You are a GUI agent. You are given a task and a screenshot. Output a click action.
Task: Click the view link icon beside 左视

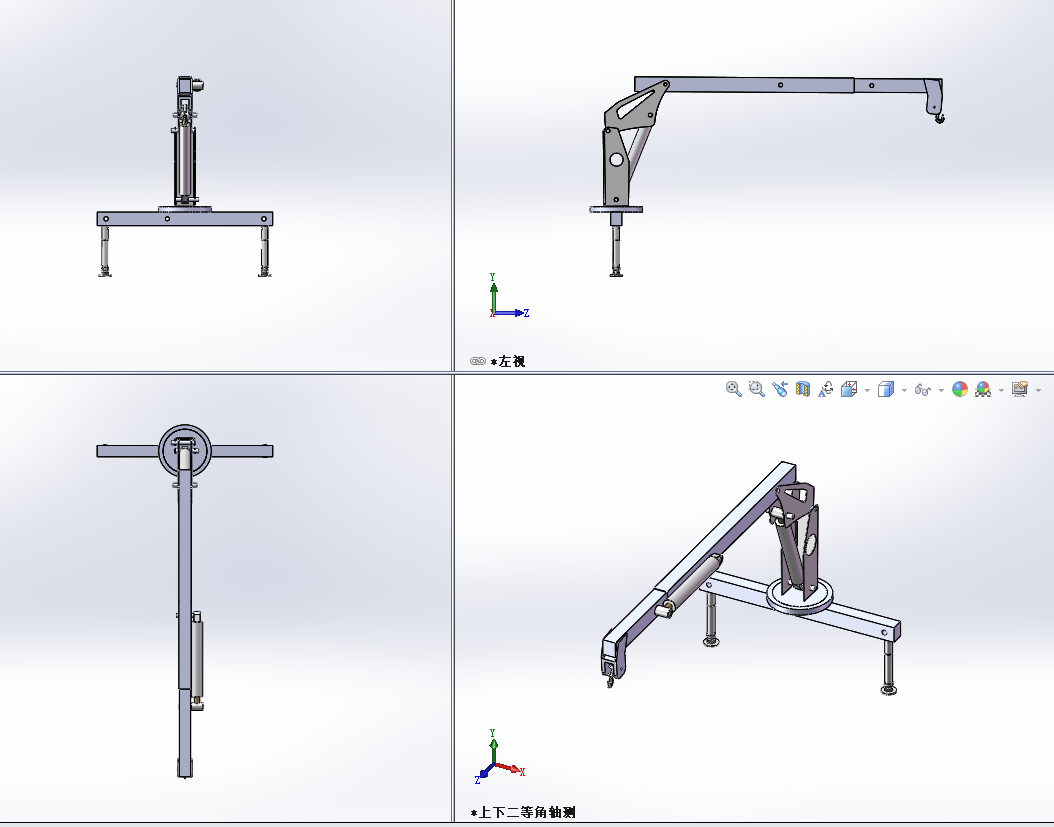pyautogui.click(x=477, y=361)
